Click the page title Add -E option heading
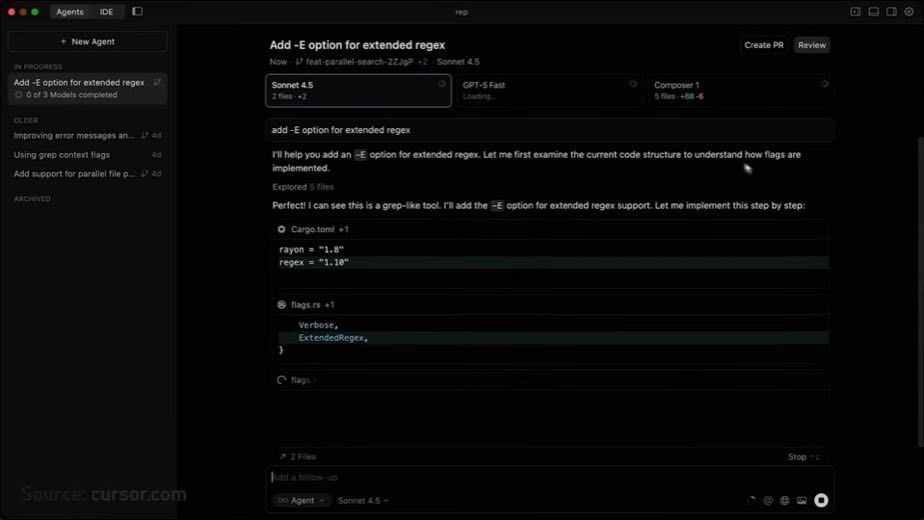 coord(357,45)
